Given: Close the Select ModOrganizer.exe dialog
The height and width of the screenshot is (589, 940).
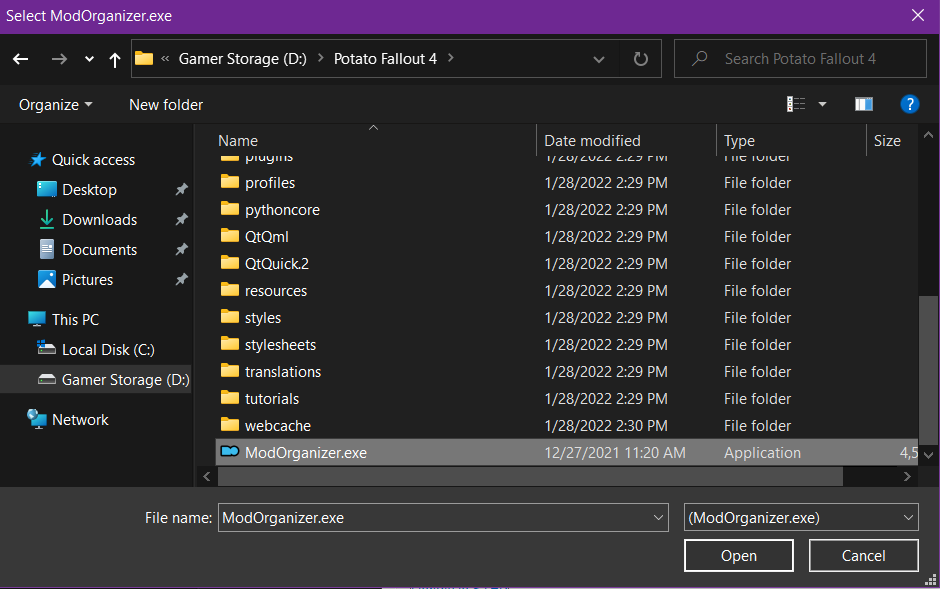Looking at the screenshot, I should point(918,16).
